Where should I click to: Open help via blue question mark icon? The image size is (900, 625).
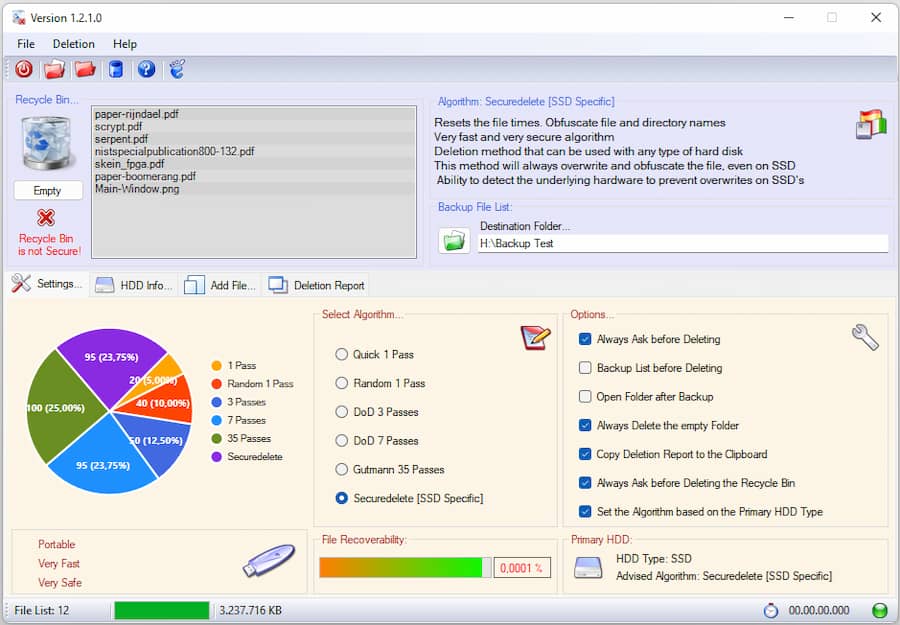146,69
